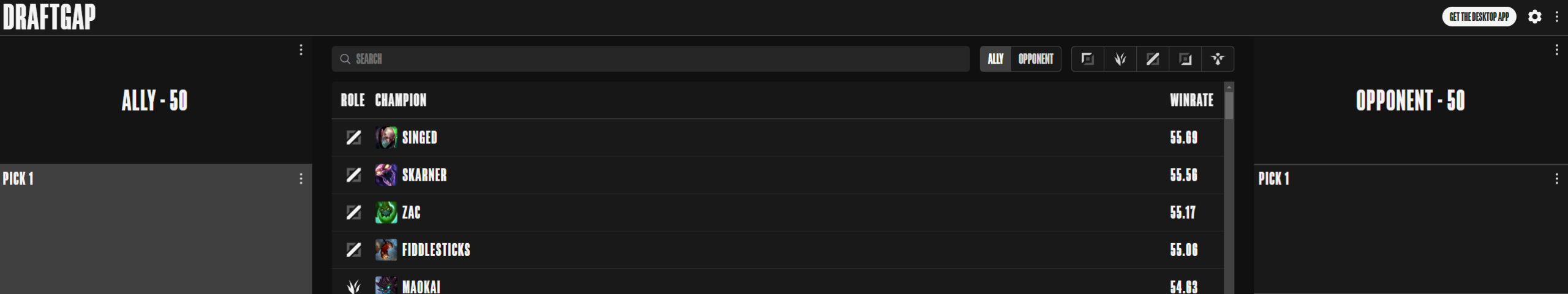Filter champions by top lane role icon
The height and width of the screenshot is (294, 1568).
pos(1087,59)
